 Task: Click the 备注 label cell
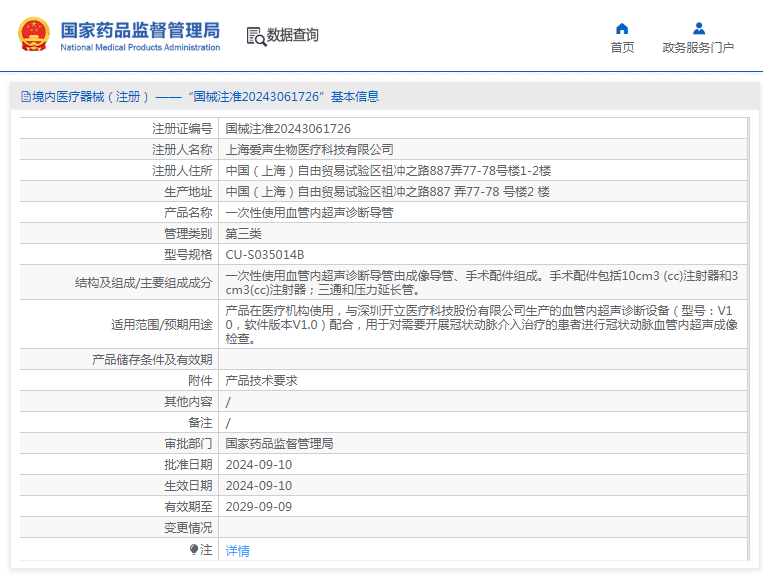click(x=119, y=422)
